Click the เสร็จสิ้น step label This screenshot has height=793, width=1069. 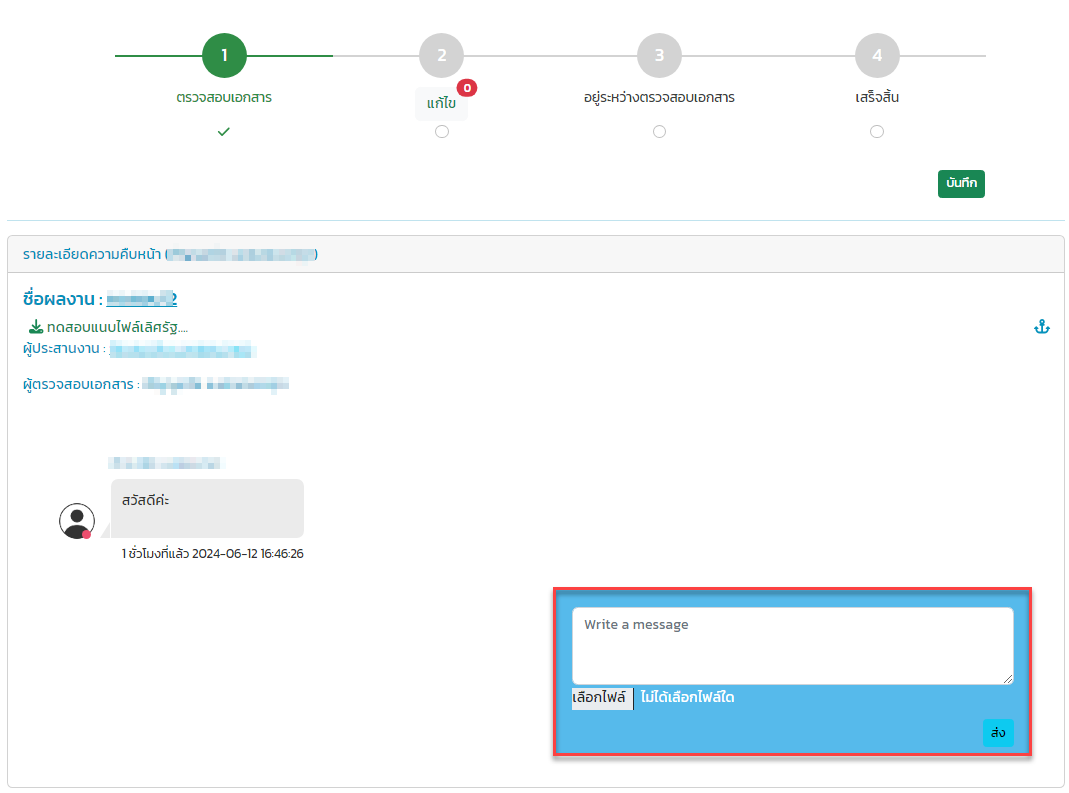click(877, 98)
